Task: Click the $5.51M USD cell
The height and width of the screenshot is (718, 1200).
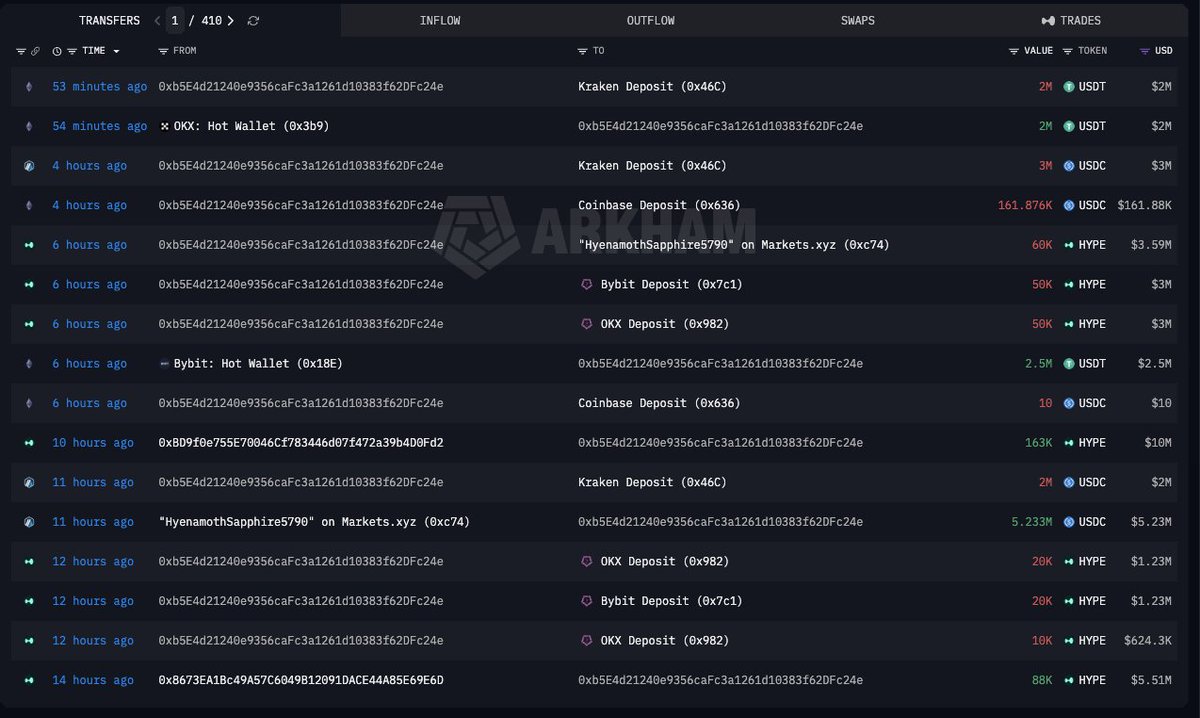Action: 1152,681
